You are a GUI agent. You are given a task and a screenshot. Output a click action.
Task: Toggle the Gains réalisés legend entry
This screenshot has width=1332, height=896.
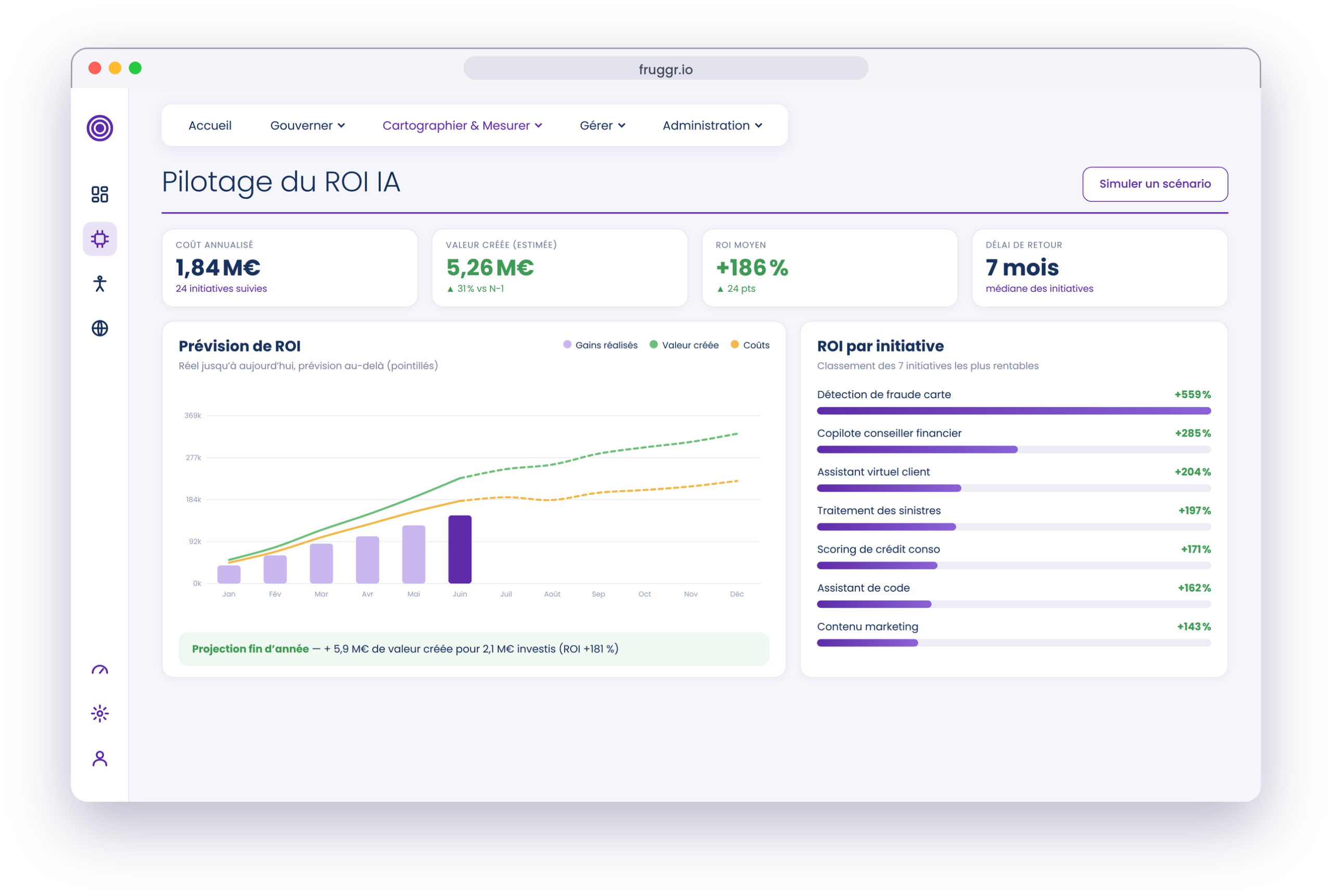coord(600,345)
